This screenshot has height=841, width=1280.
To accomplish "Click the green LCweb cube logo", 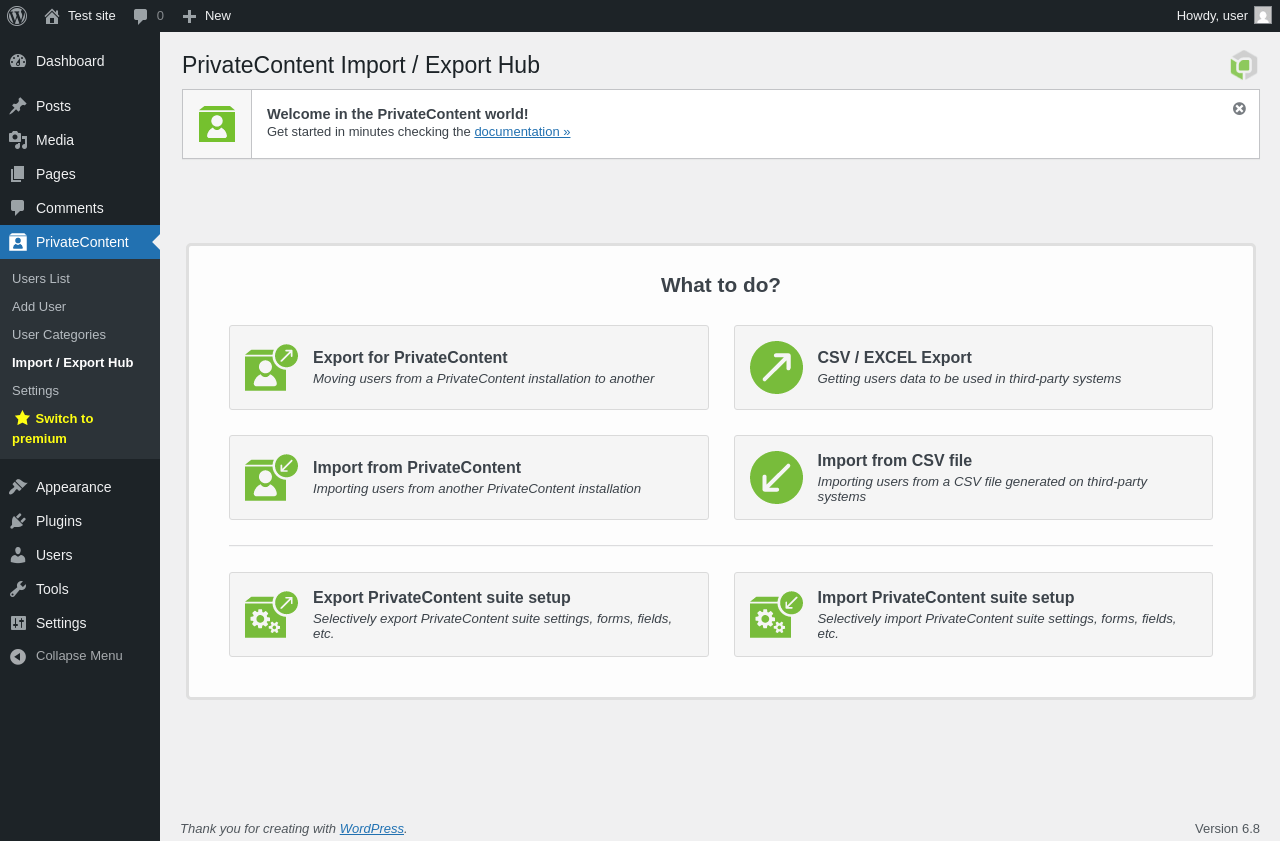I will tap(1243, 65).
